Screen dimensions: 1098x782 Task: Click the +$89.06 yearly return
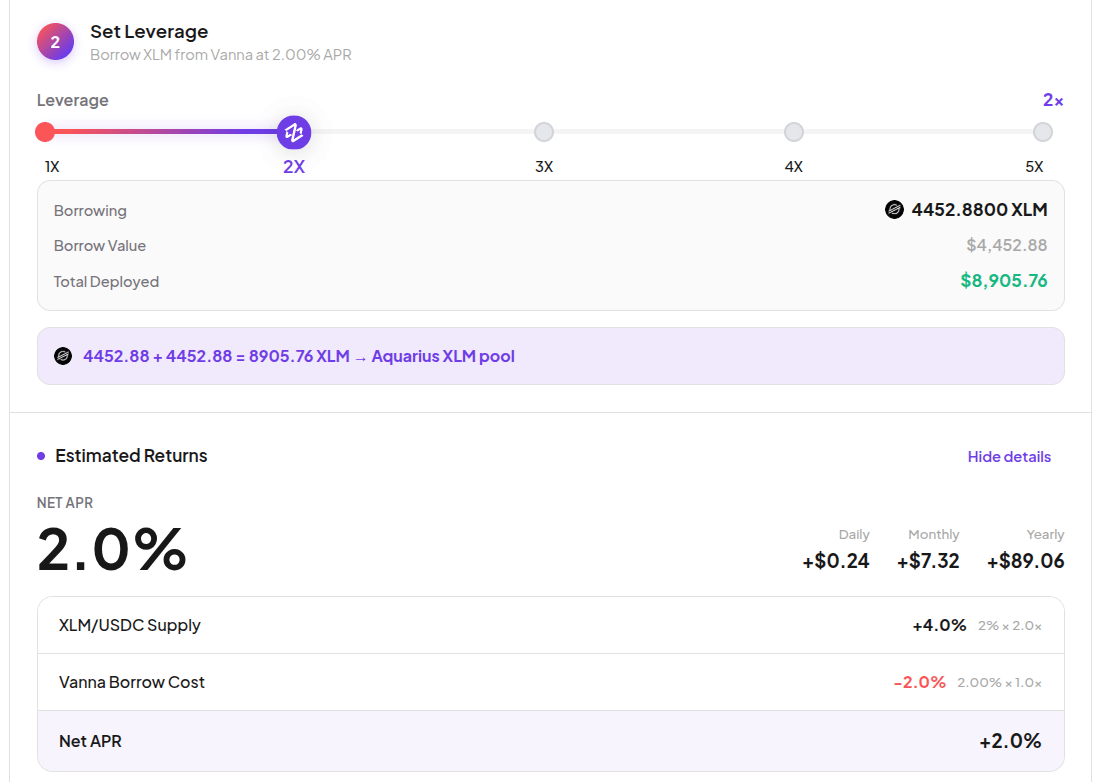pyautogui.click(x=1025, y=561)
